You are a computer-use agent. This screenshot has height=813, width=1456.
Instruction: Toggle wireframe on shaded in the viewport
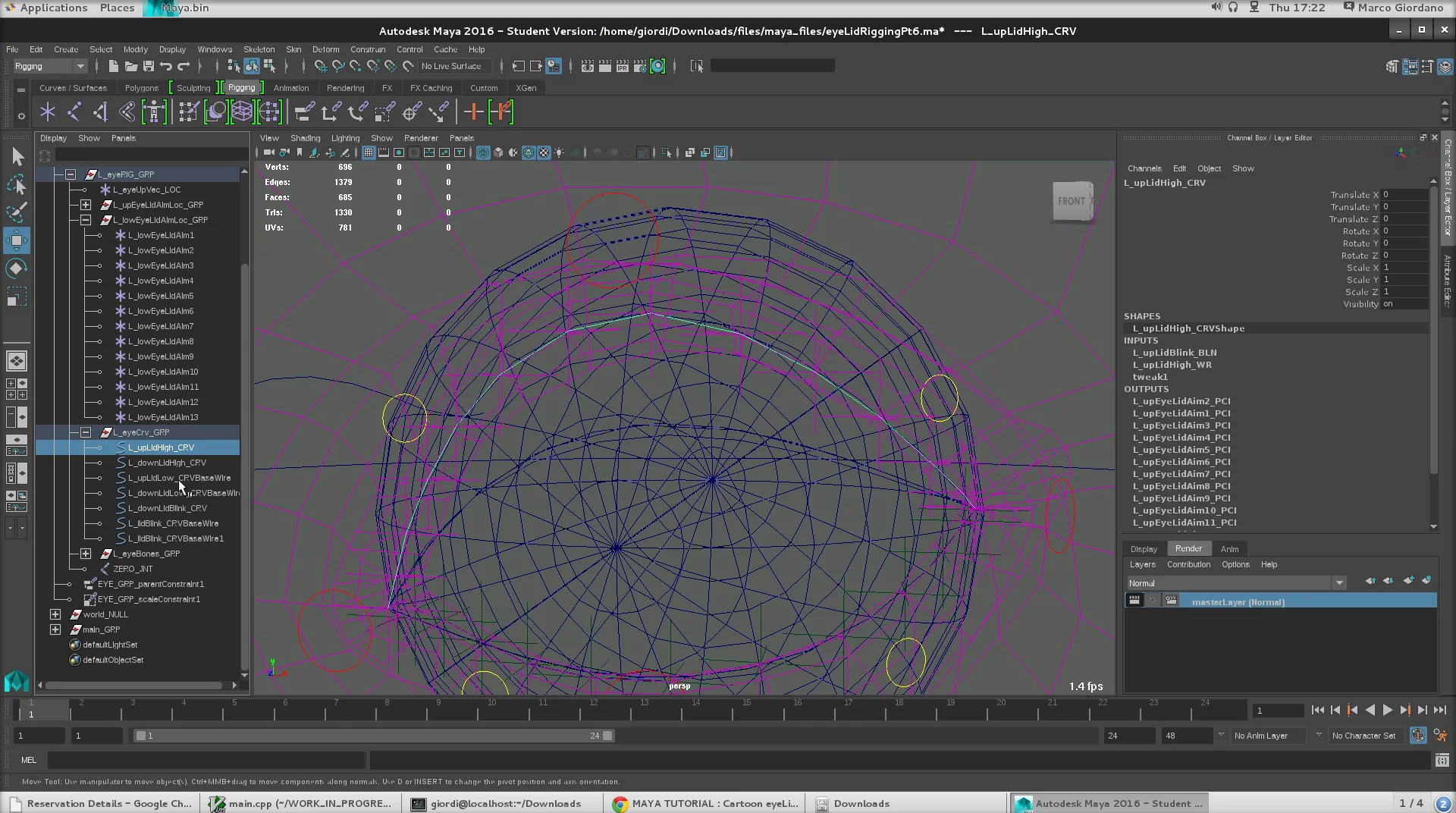point(529,152)
